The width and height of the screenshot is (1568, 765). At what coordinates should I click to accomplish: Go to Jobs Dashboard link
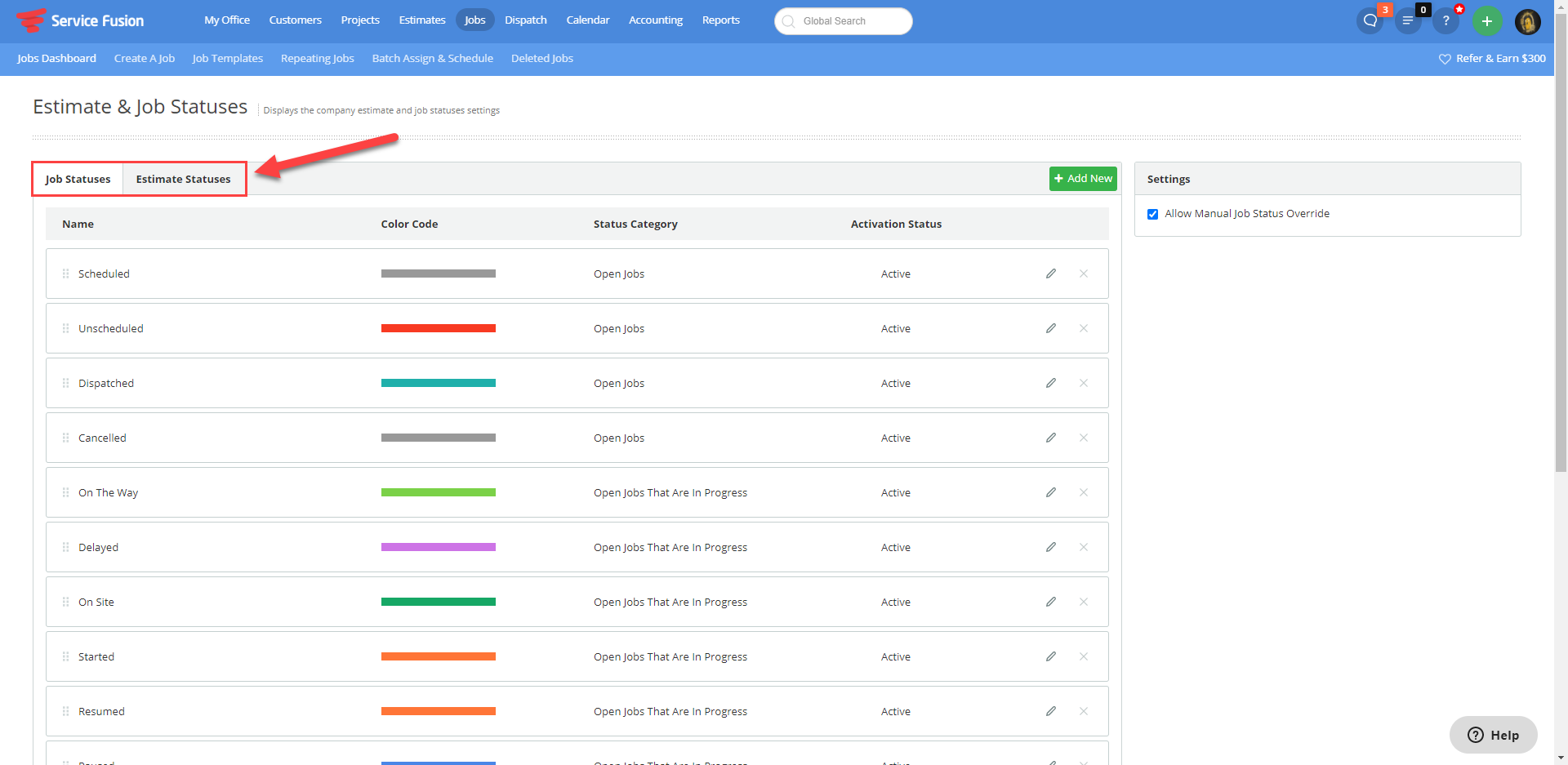[56, 59]
